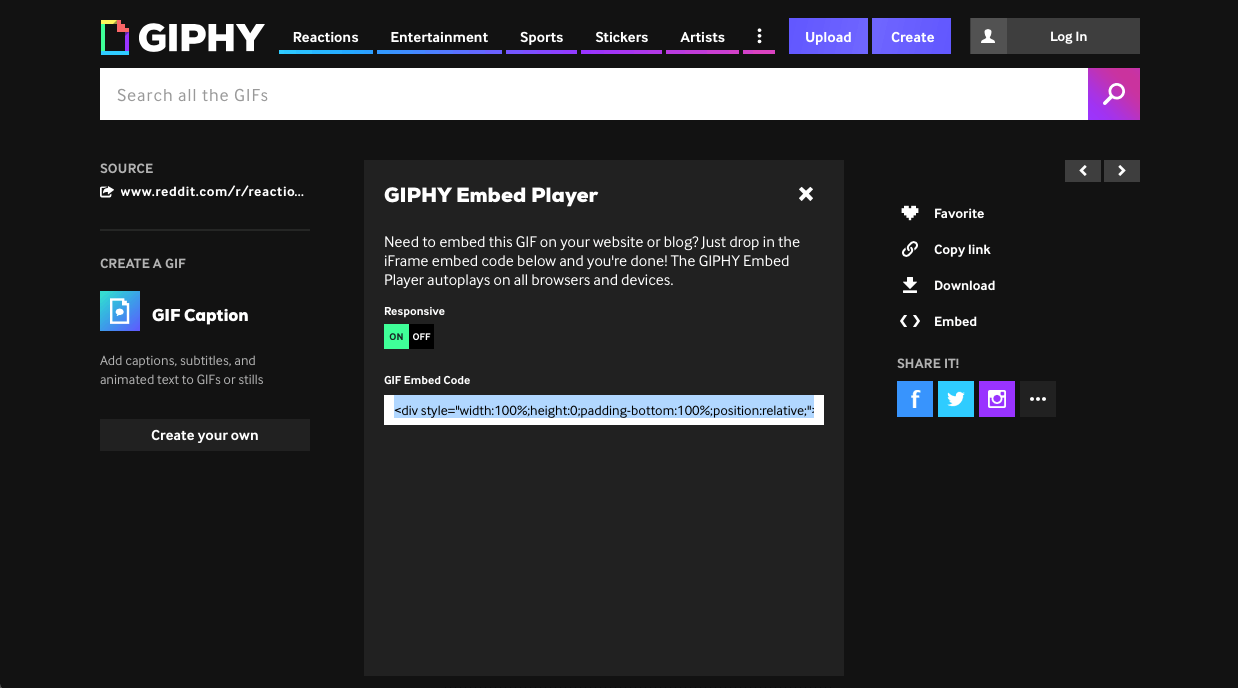The height and width of the screenshot is (688, 1238).
Task: Share on Facebook
Action: click(915, 399)
